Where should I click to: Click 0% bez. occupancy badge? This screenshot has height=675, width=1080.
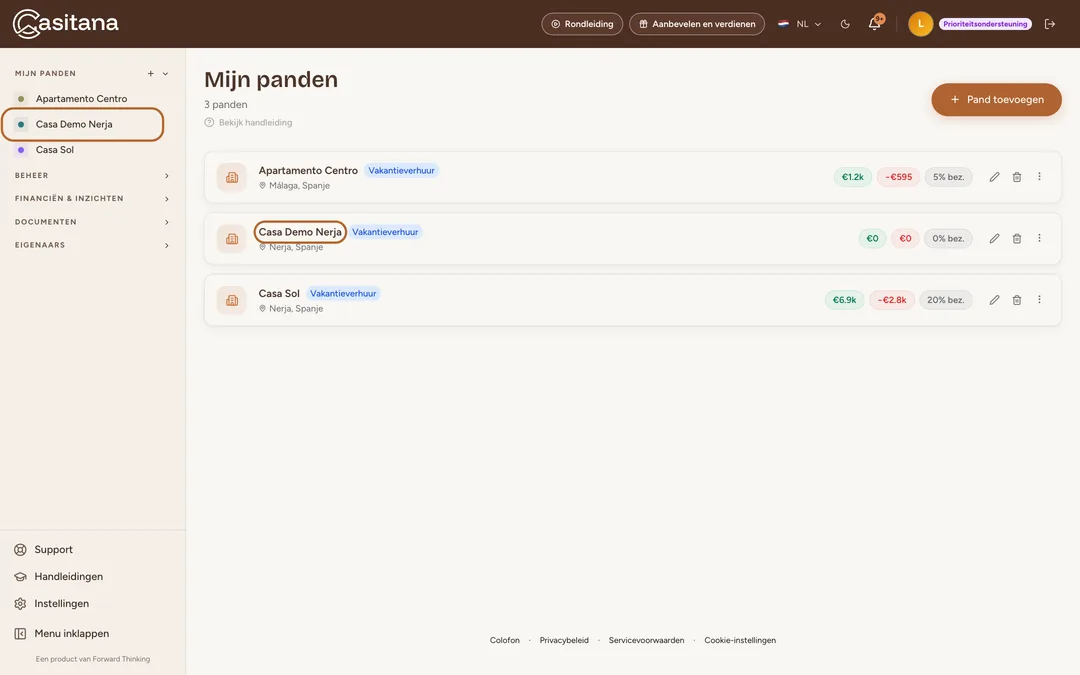pos(948,238)
